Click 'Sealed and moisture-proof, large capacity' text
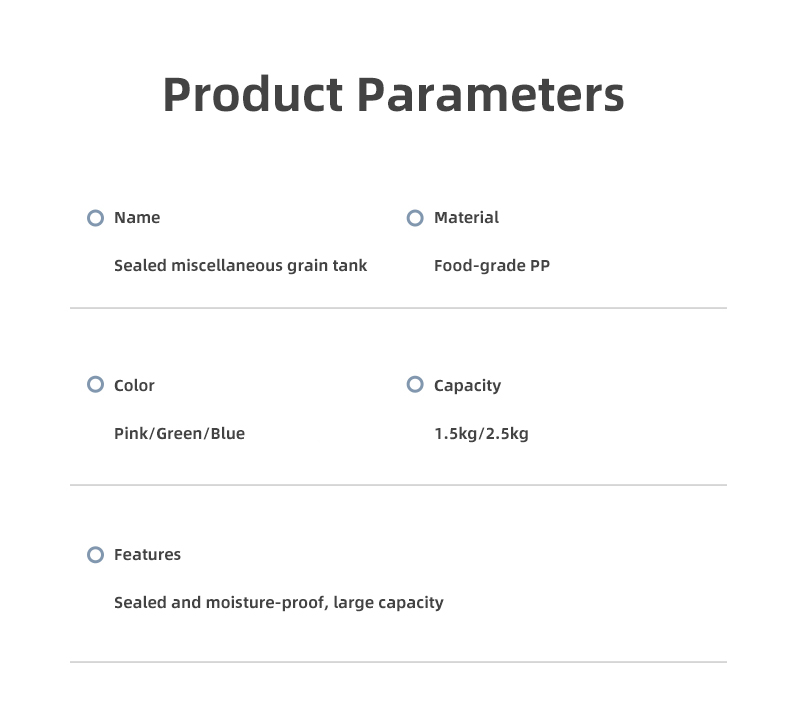Screen dimensions: 790x708 pos(278,603)
